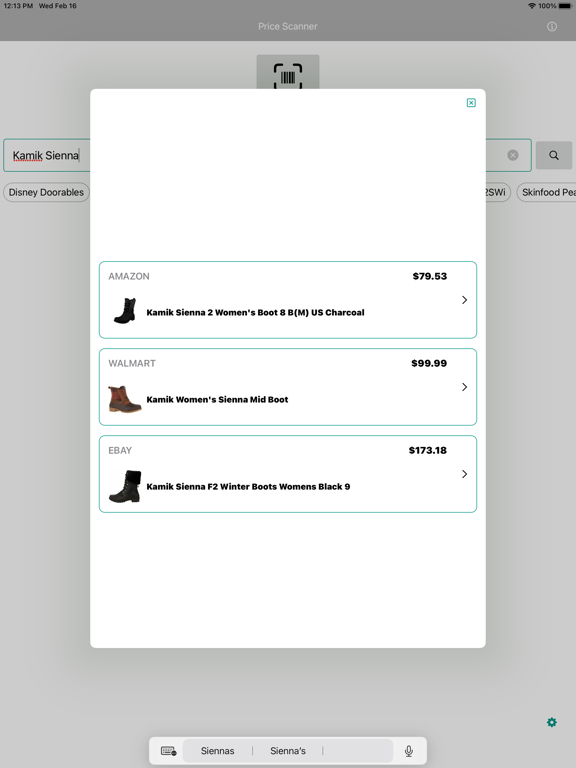Open the eBay listing chevron
The width and height of the screenshot is (576, 768).
pos(464,474)
